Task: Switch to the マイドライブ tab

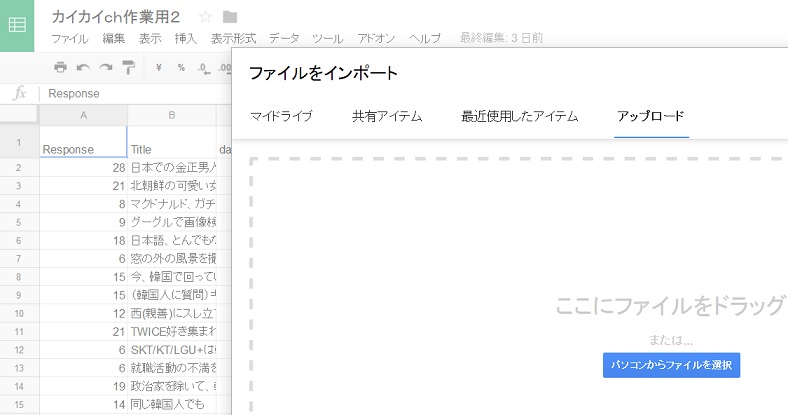Action: pos(281,116)
